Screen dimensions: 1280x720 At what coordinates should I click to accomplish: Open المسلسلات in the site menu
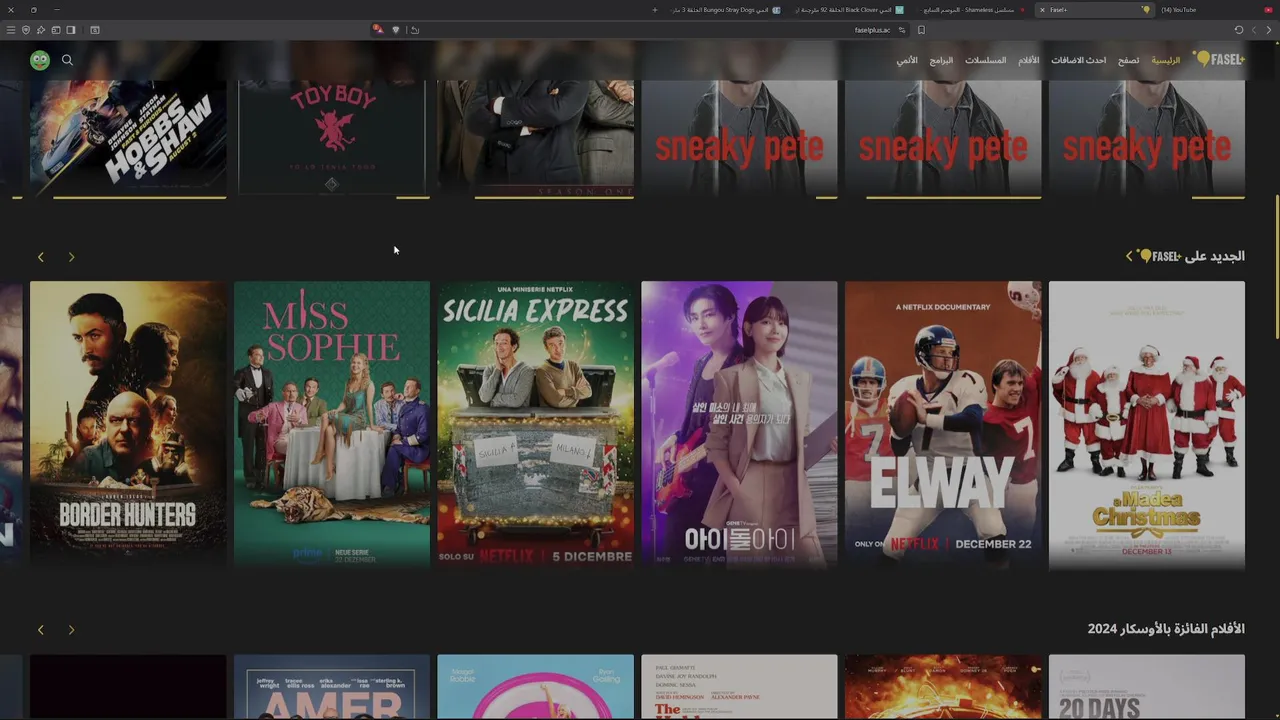tap(985, 60)
